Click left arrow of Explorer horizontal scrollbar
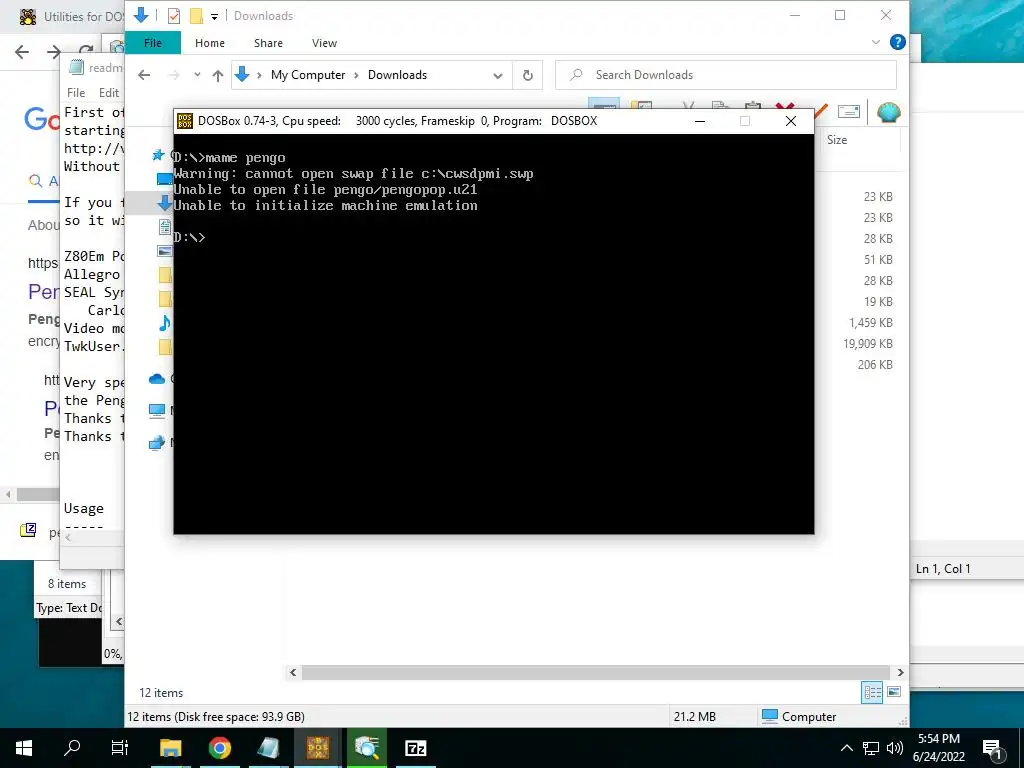The height and width of the screenshot is (768, 1024). [x=293, y=672]
